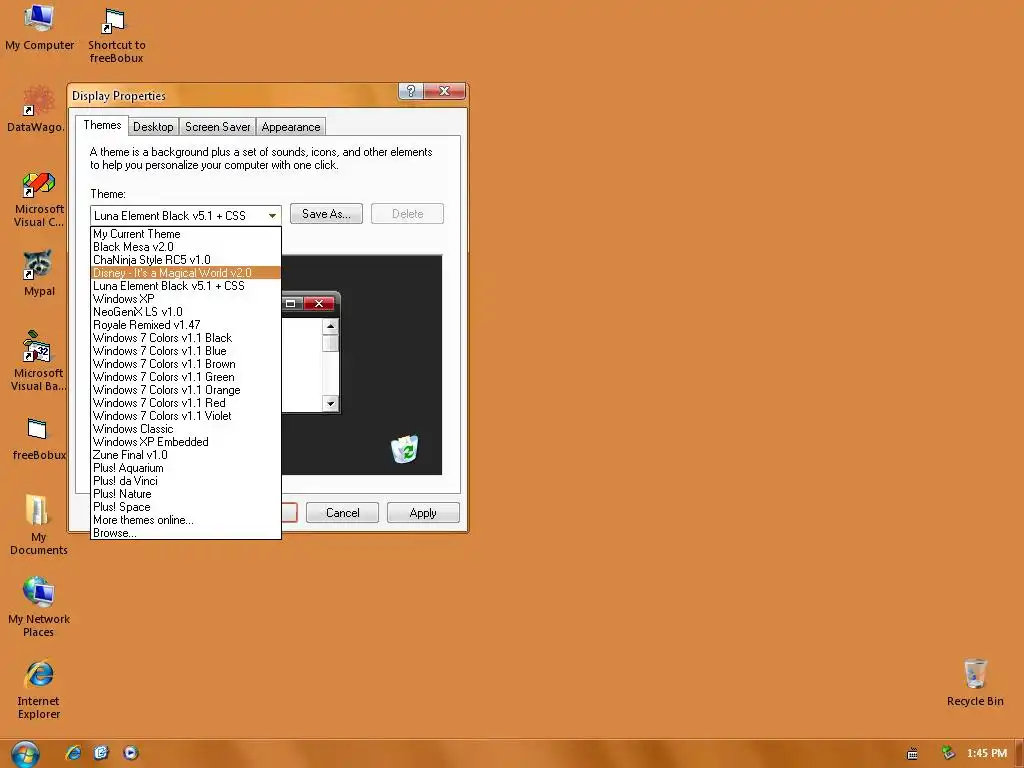Screen dimensions: 1024x768
Task: Choose Royale Remixed v1.47 theme
Action: point(185,325)
